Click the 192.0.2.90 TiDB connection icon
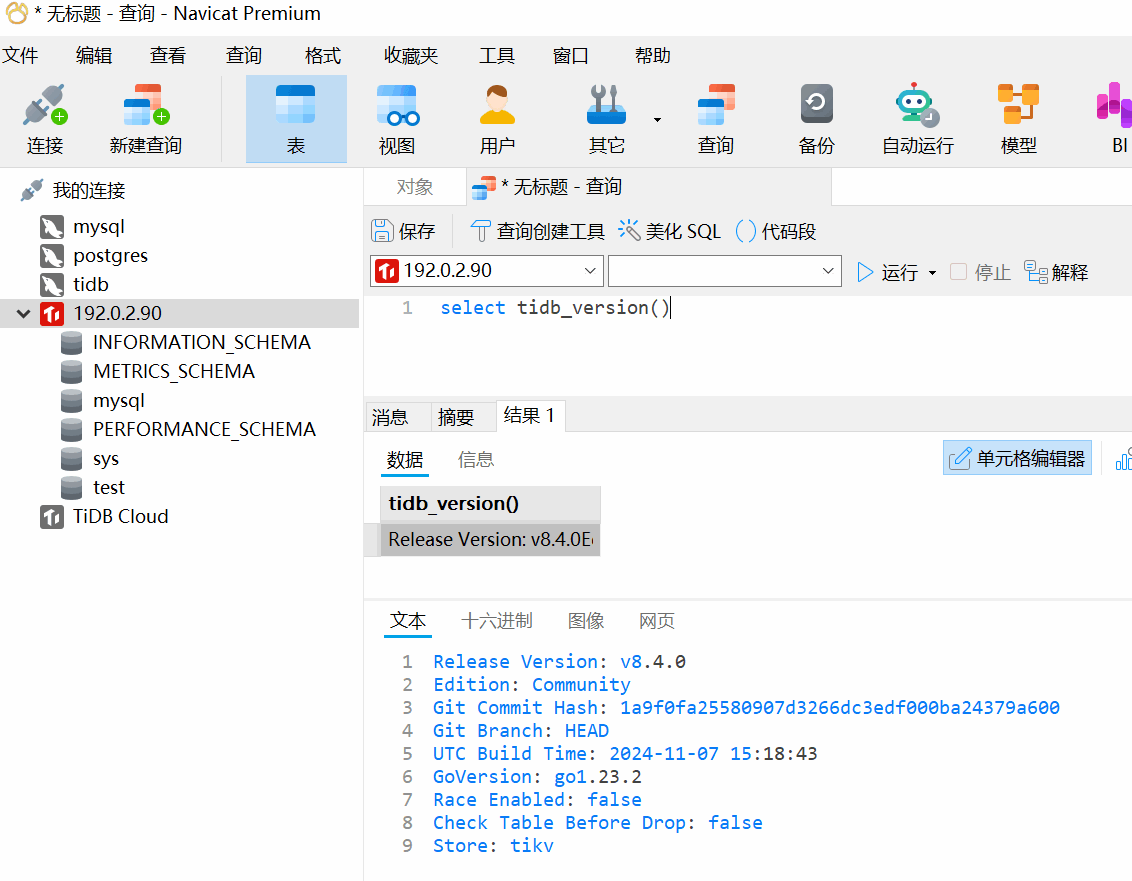This screenshot has width=1132, height=881. [52, 313]
